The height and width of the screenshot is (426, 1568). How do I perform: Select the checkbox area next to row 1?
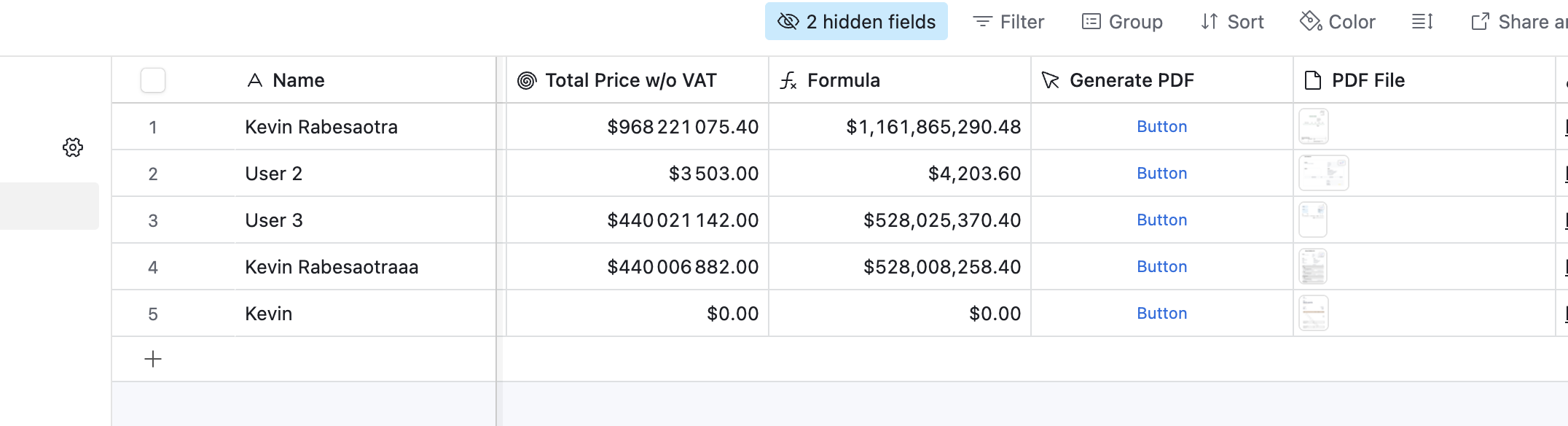click(153, 126)
